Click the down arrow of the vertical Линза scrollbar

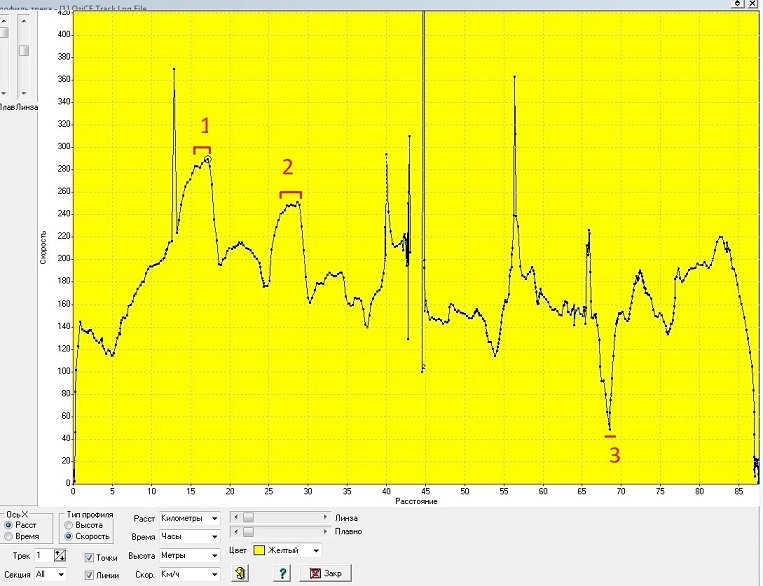coord(24,92)
